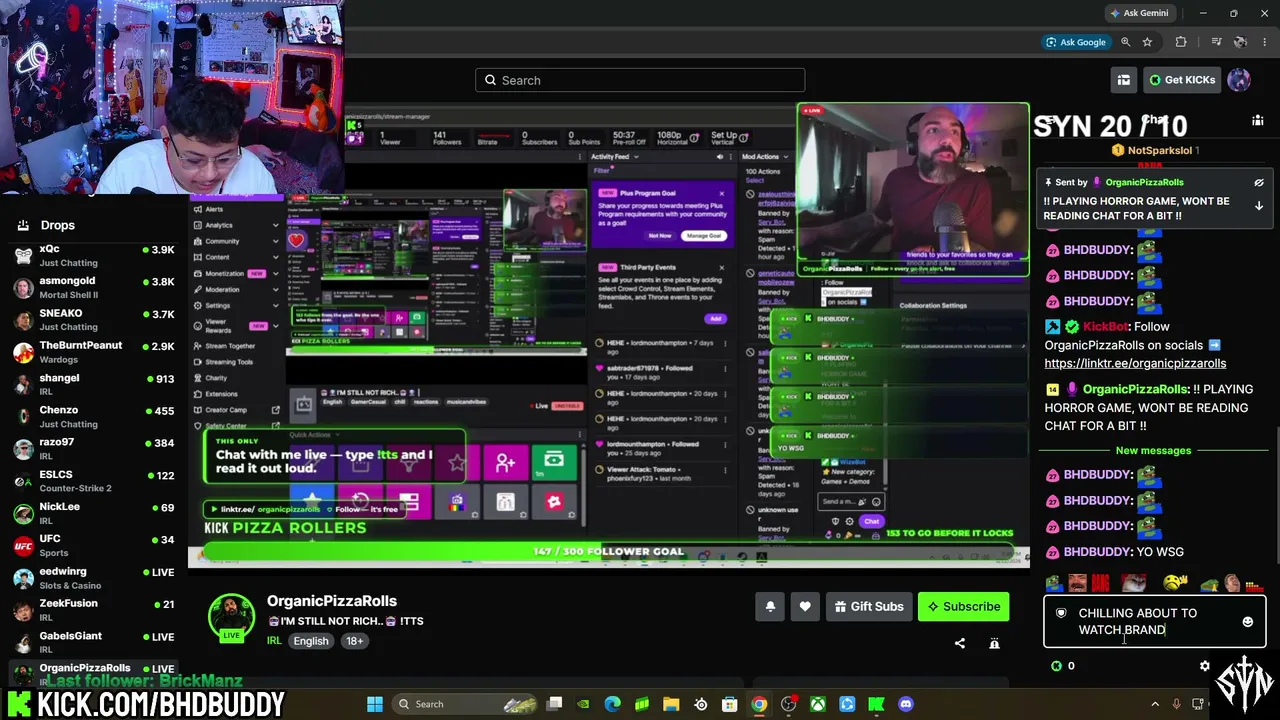Open the Chrome profile avatar

(1240, 42)
